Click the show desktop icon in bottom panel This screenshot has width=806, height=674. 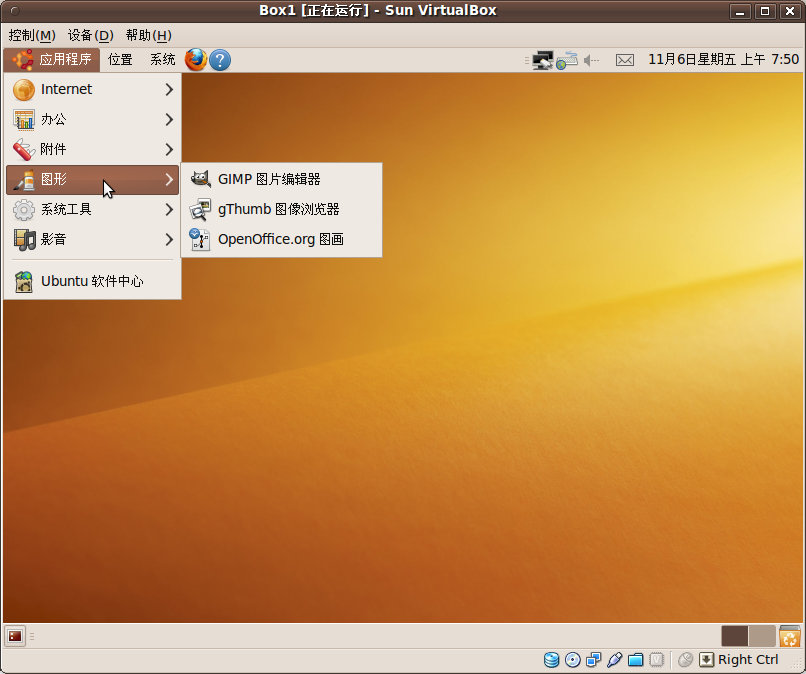[x=15, y=636]
